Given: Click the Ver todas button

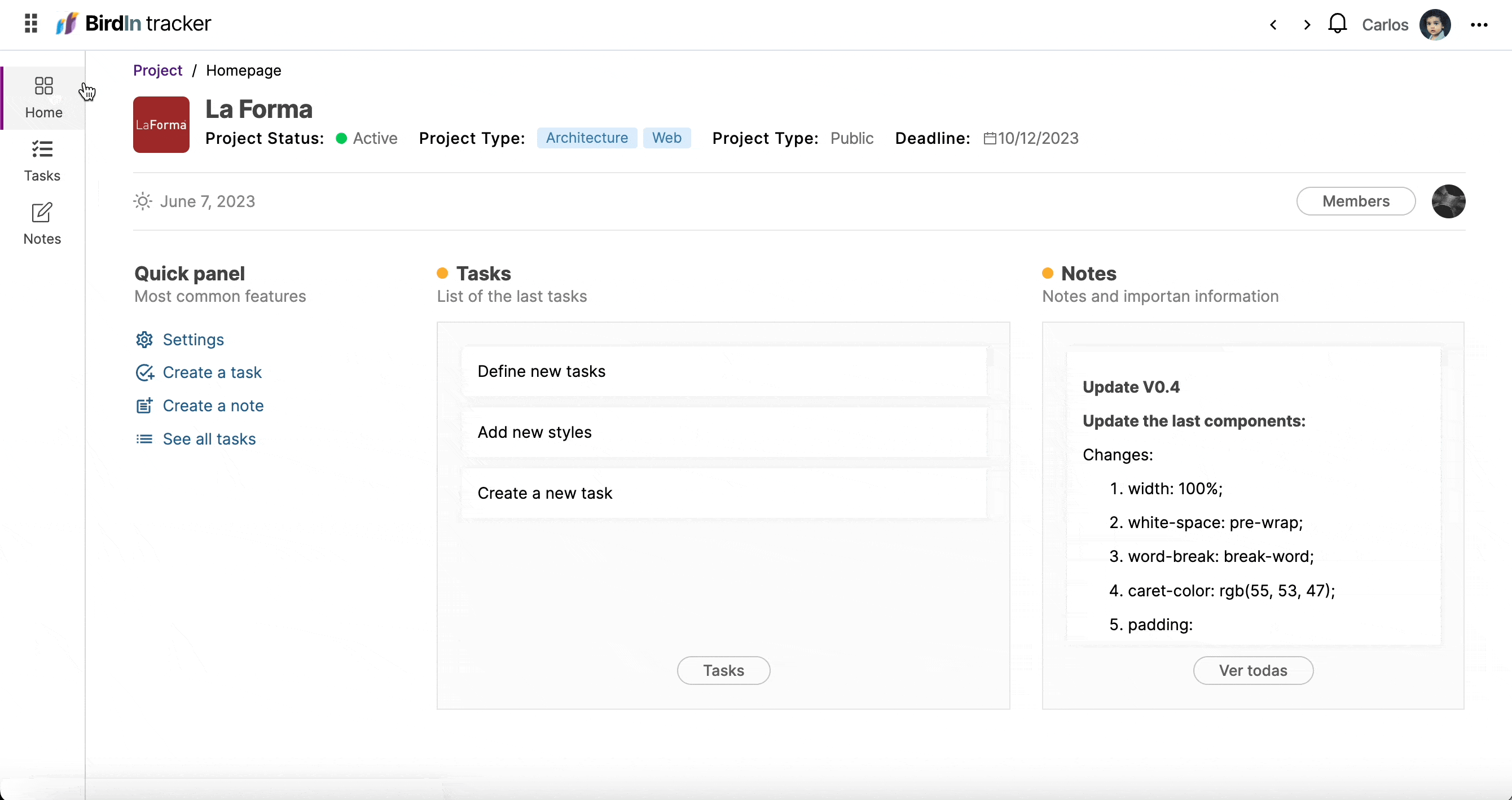Looking at the screenshot, I should pos(1253,670).
